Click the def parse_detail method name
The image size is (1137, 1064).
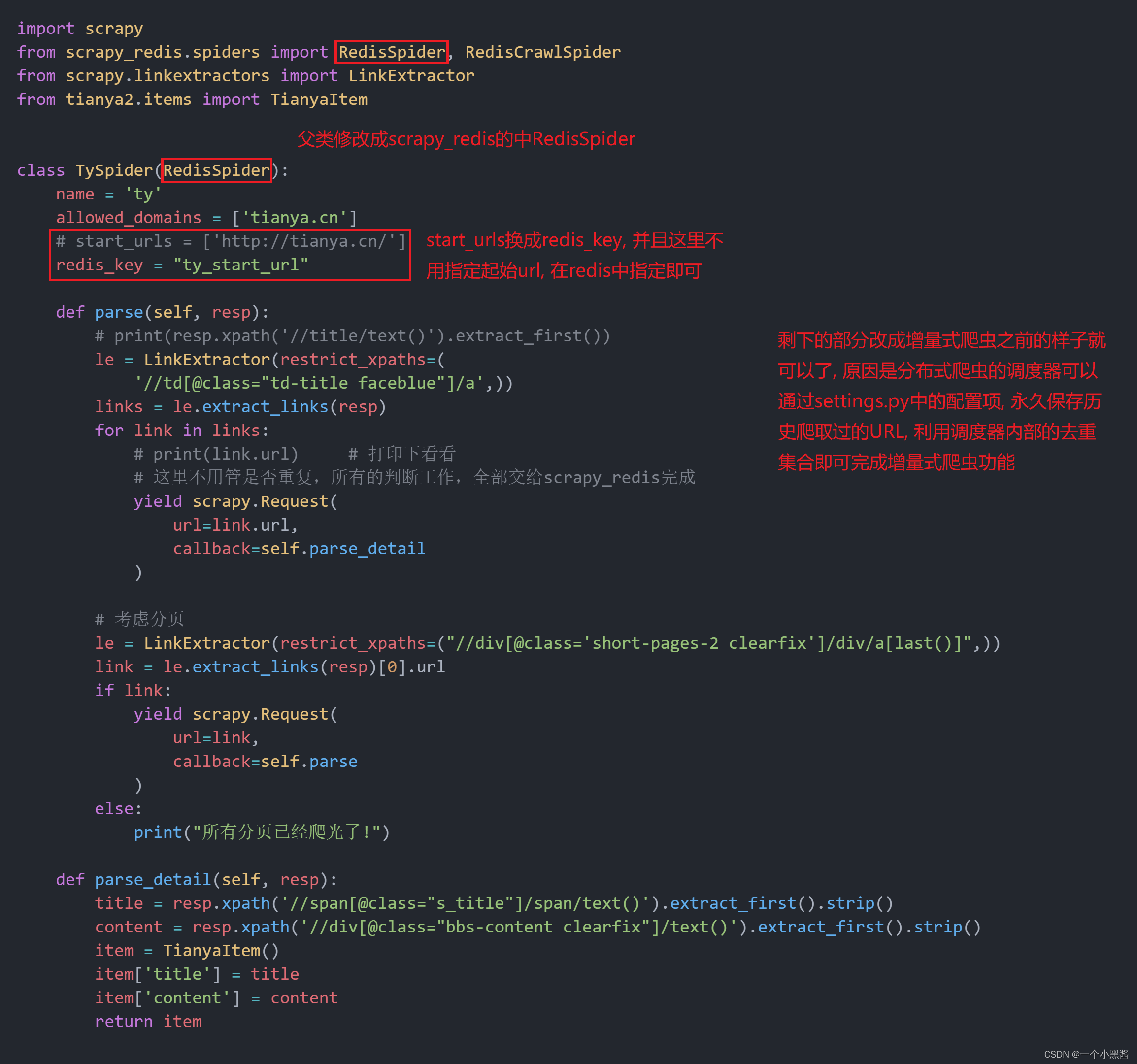153,880
